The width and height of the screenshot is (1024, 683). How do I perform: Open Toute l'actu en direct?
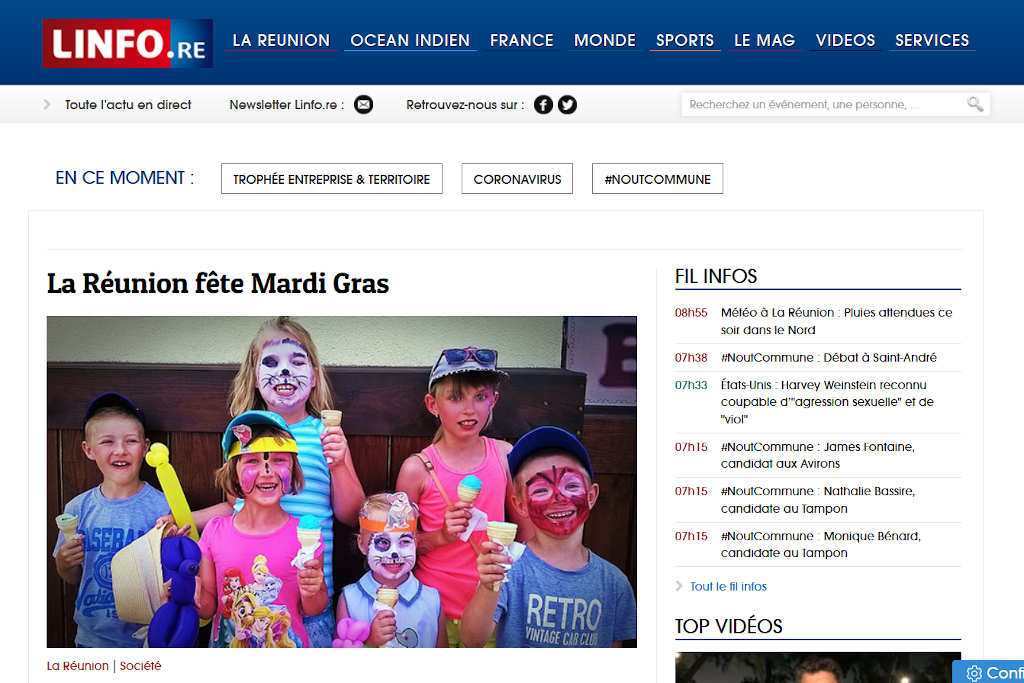pyautogui.click(x=128, y=104)
